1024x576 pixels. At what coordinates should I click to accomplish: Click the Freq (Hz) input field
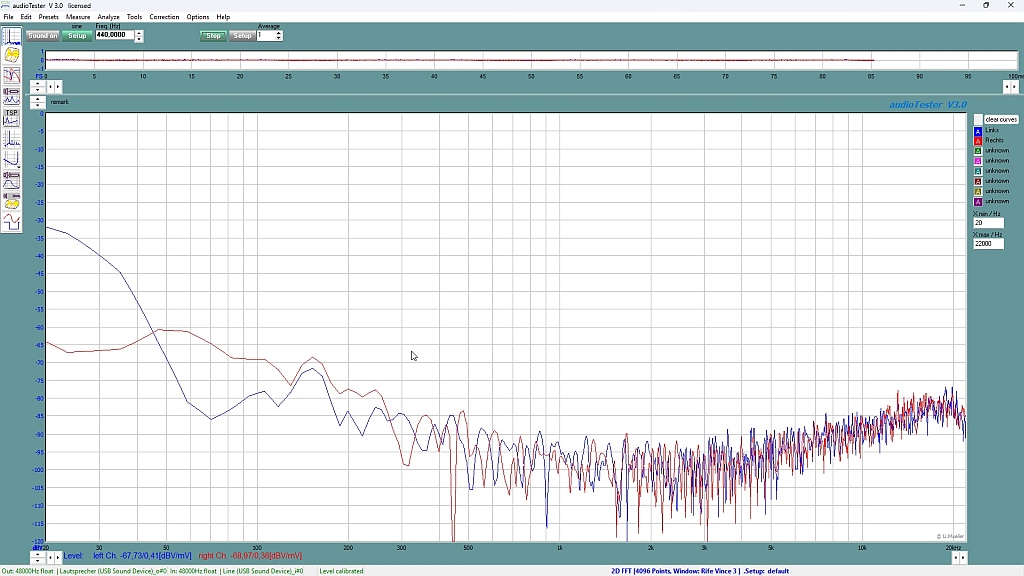[114, 35]
